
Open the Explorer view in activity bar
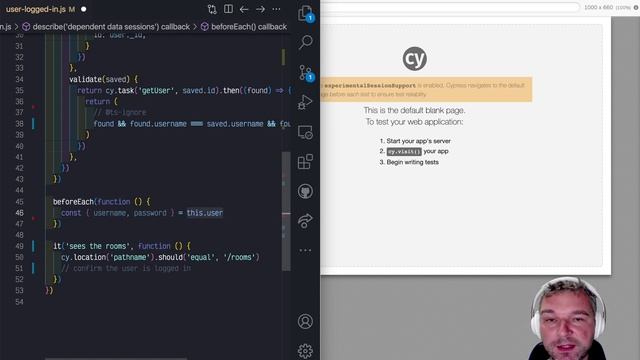pyautogui.click(x=305, y=13)
